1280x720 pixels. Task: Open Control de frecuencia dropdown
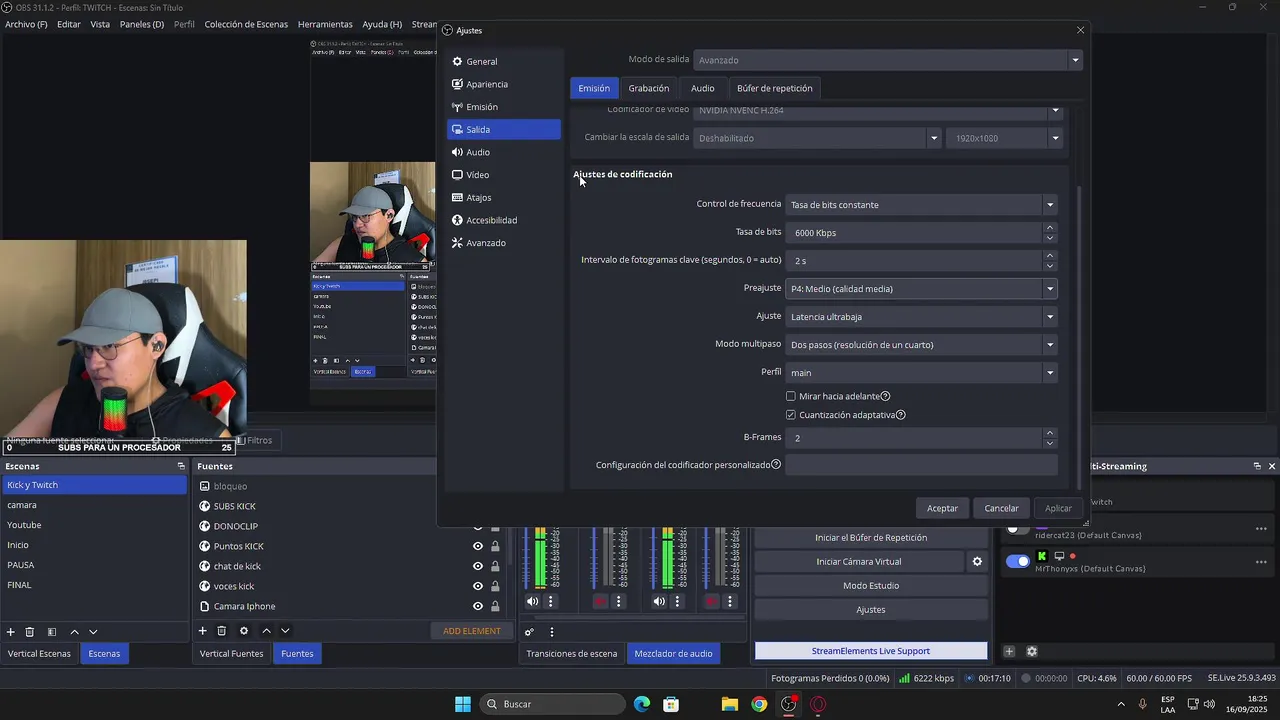tap(921, 205)
